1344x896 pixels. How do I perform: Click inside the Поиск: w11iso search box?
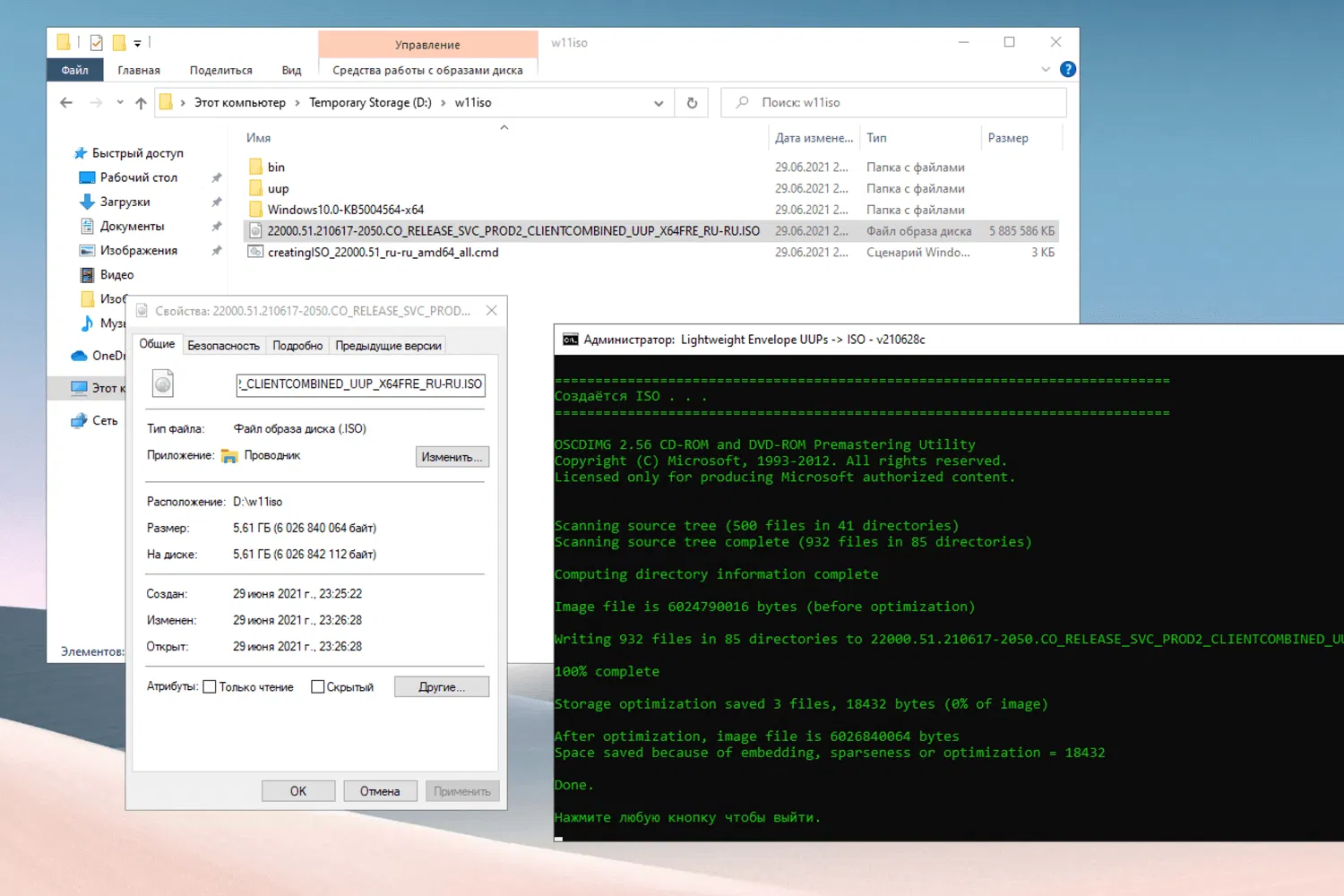(893, 102)
